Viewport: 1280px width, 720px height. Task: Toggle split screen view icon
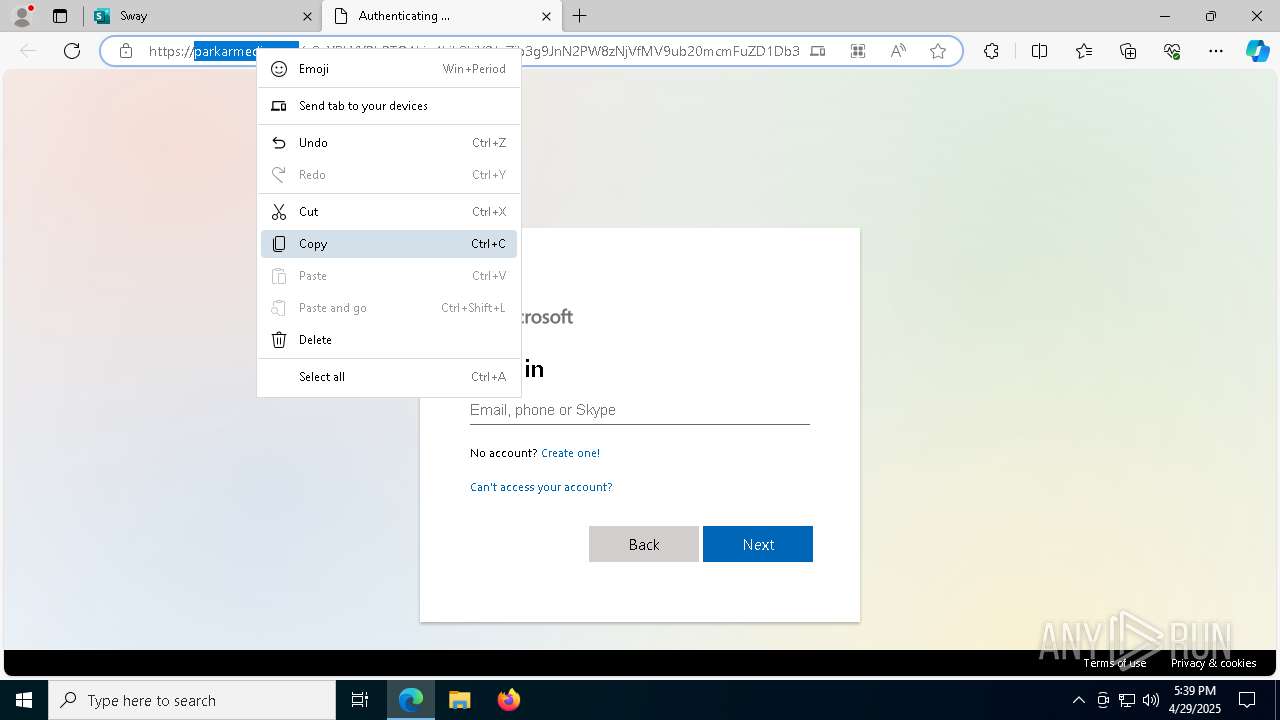pyautogui.click(x=1039, y=51)
